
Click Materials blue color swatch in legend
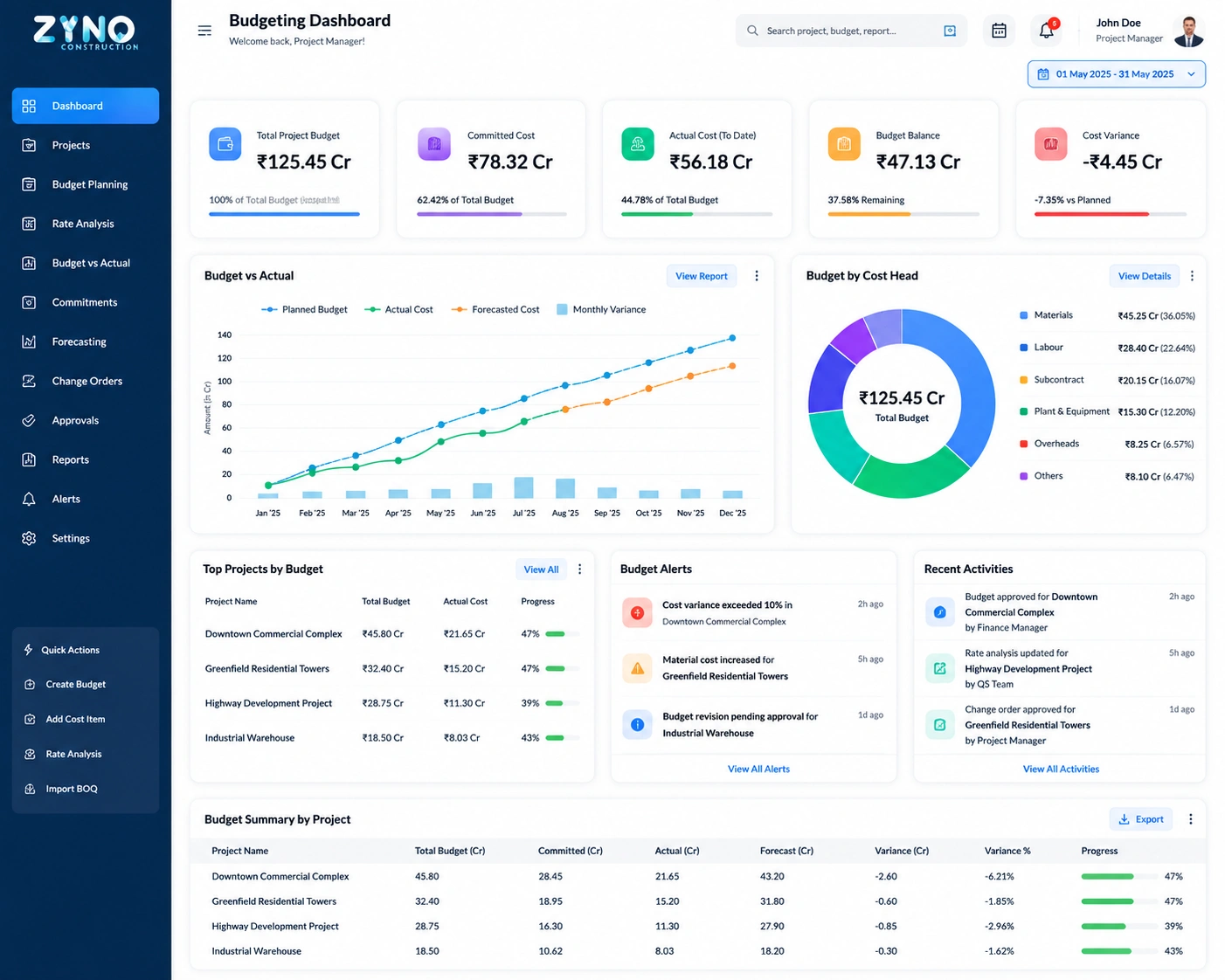[x=1024, y=315]
